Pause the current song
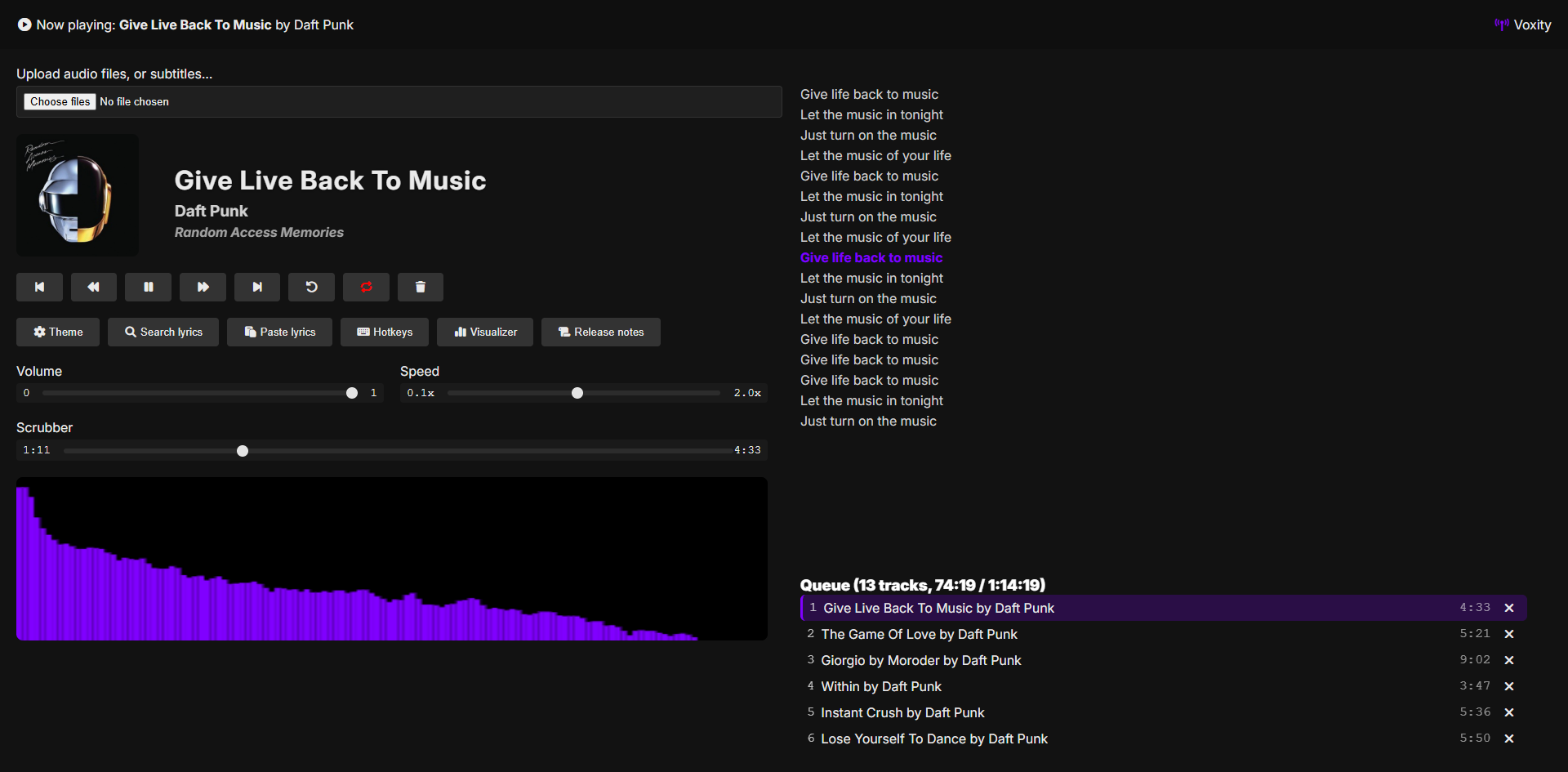Viewport: 1568px width, 772px height. [x=148, y=287]
